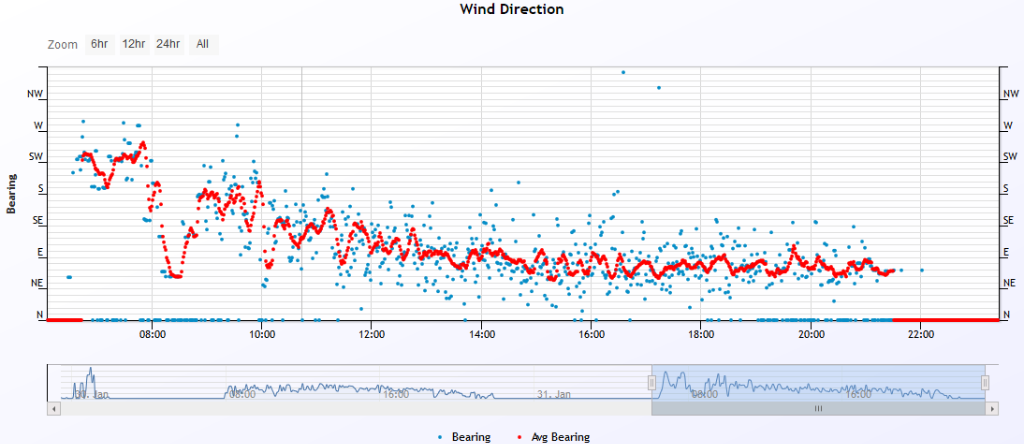1024x444 pixels.
Task: Click left axis S label
Action: pyautogui.click(x=39, y=189)
